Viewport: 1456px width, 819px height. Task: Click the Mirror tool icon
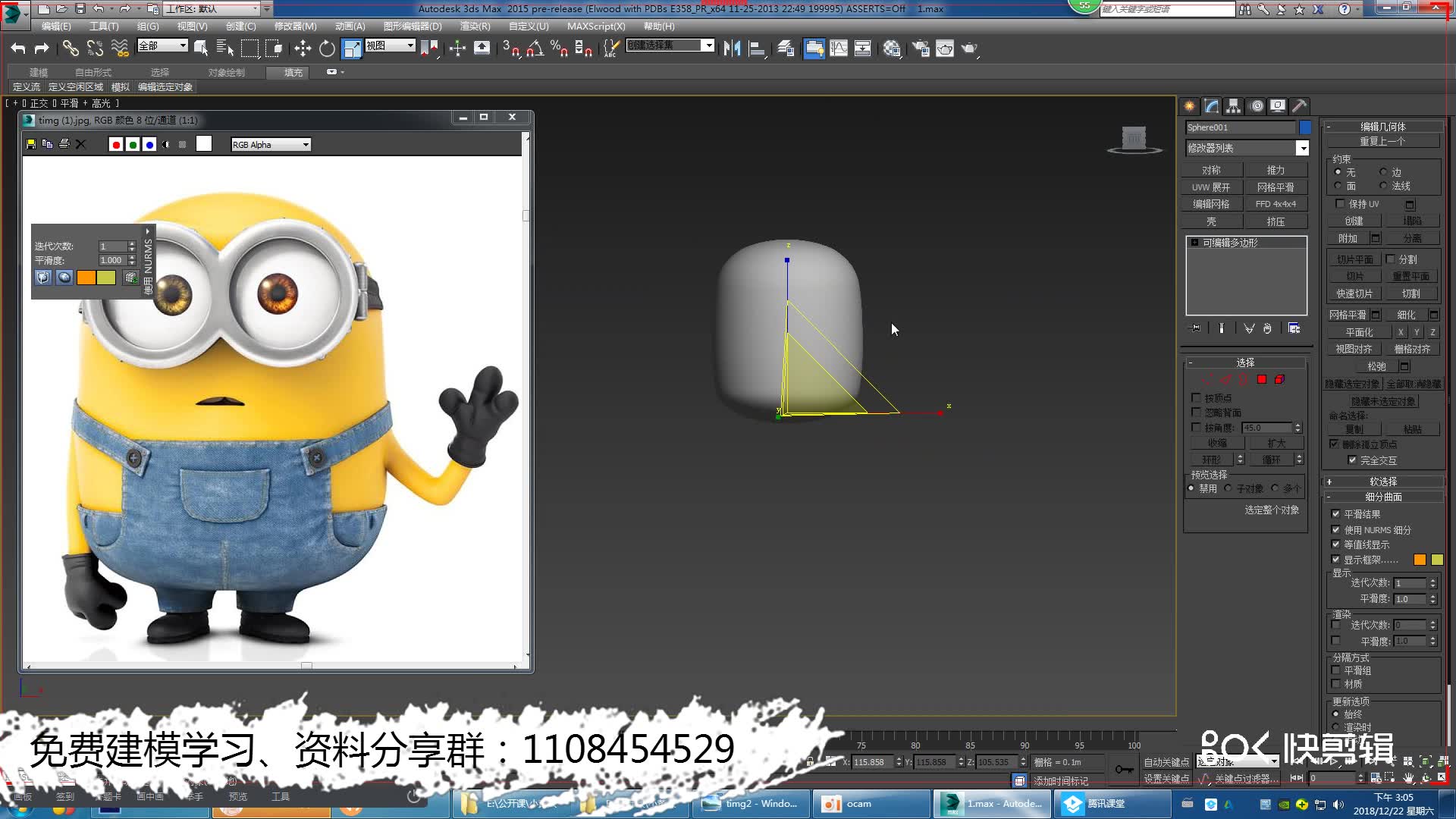pyautogui.click(x=732, y=49)
